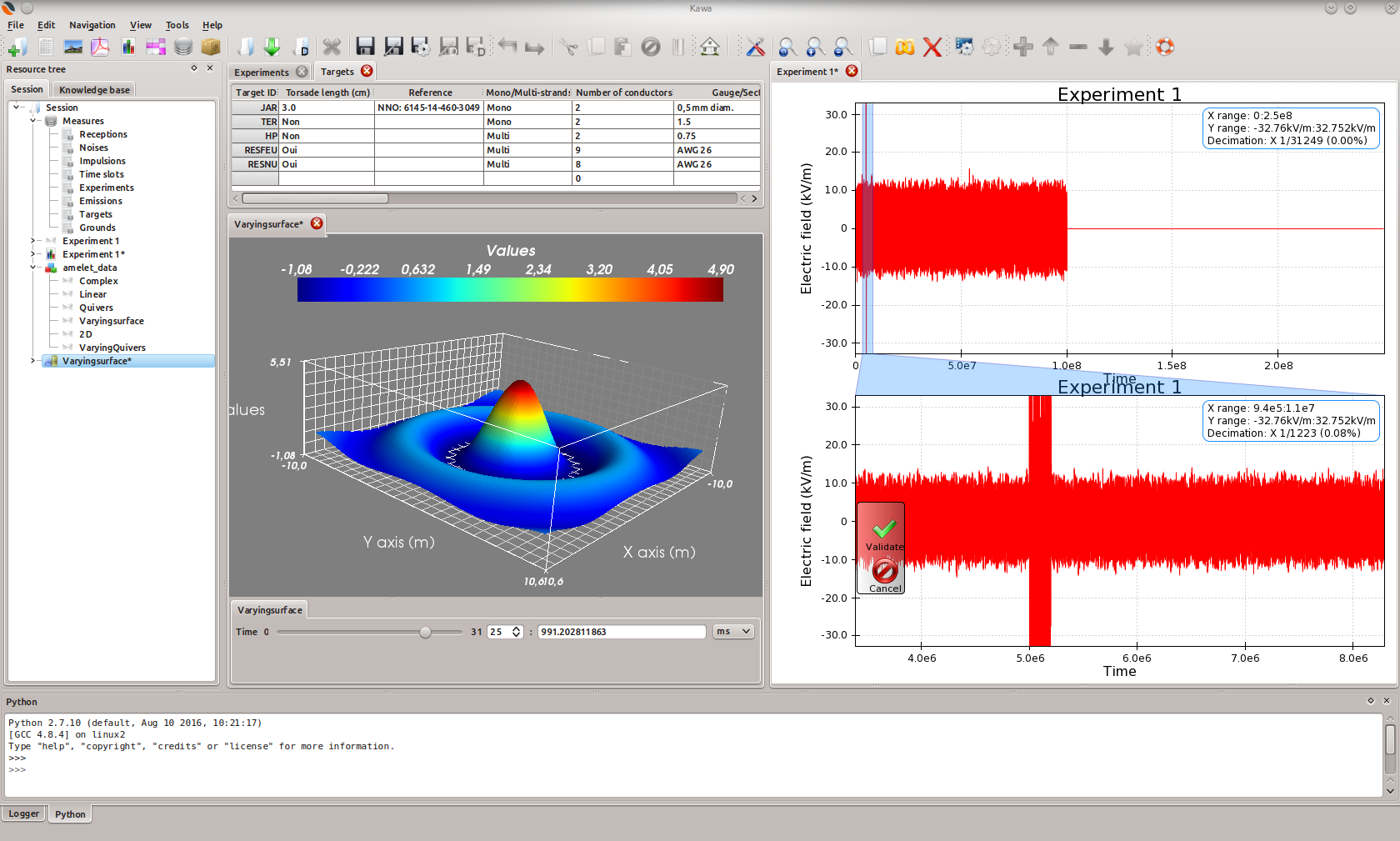Click the brown package box toolbar icon
The height and width of the screenshot is (841, 1400).
click(211, 47)
